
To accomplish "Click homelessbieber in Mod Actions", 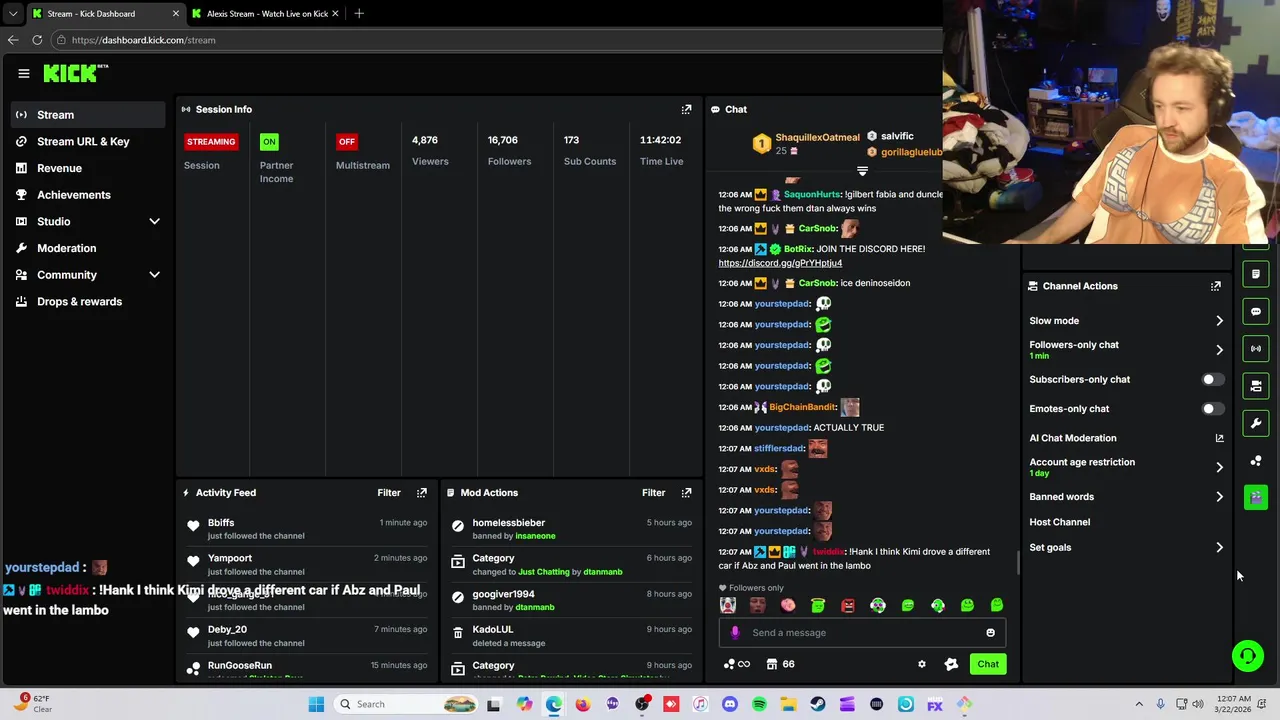I will coord(508,523).
